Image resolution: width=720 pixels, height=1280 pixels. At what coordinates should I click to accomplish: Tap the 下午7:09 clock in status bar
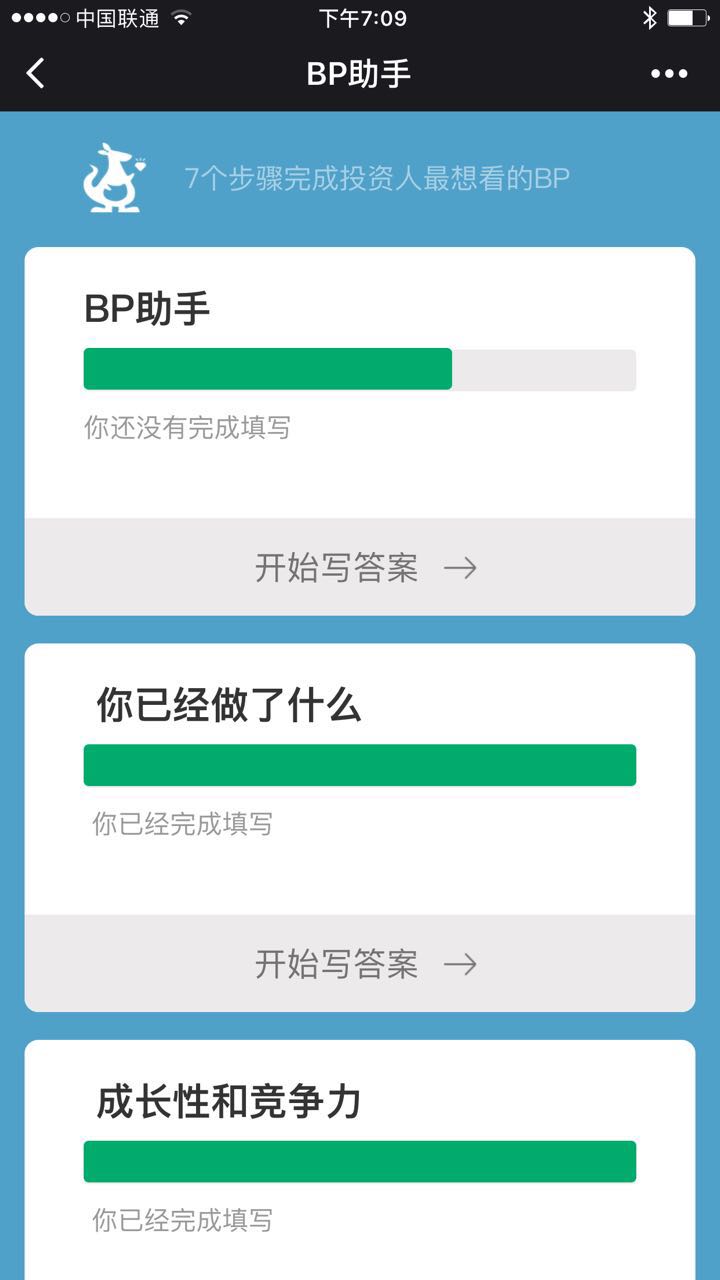click(x=362, y=18)
